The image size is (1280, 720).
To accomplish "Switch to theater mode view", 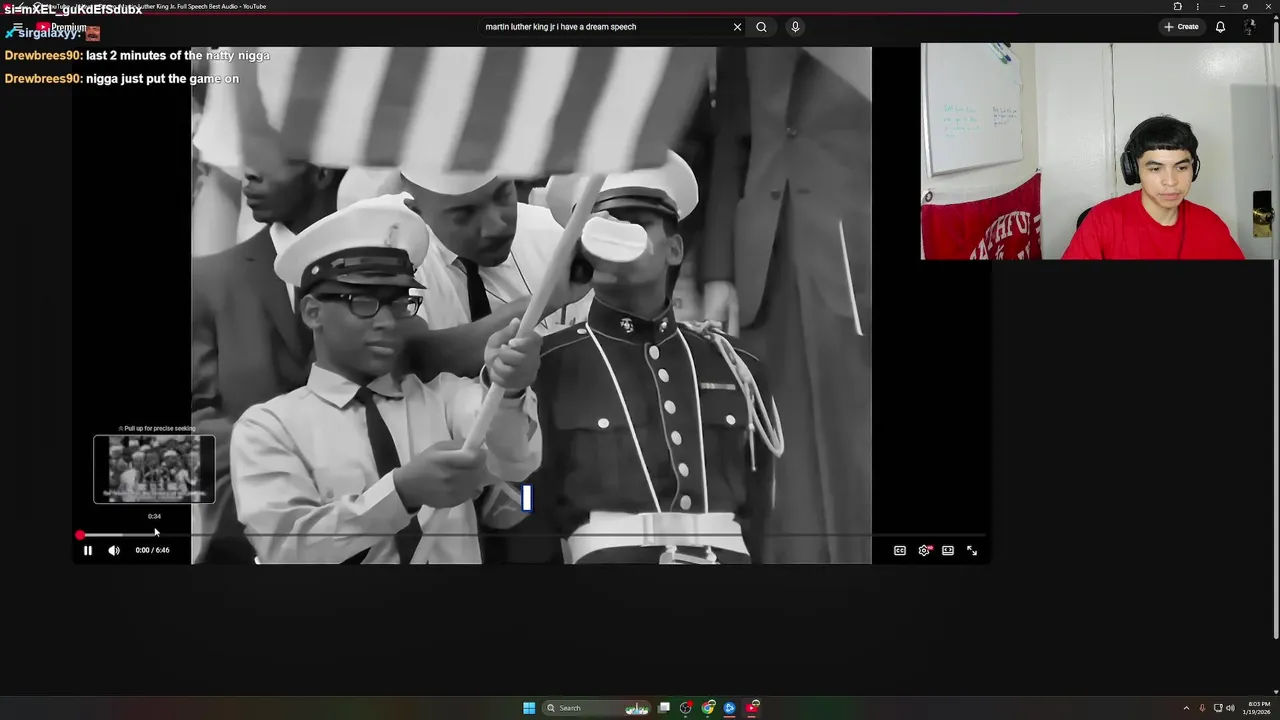I will 948,550.
